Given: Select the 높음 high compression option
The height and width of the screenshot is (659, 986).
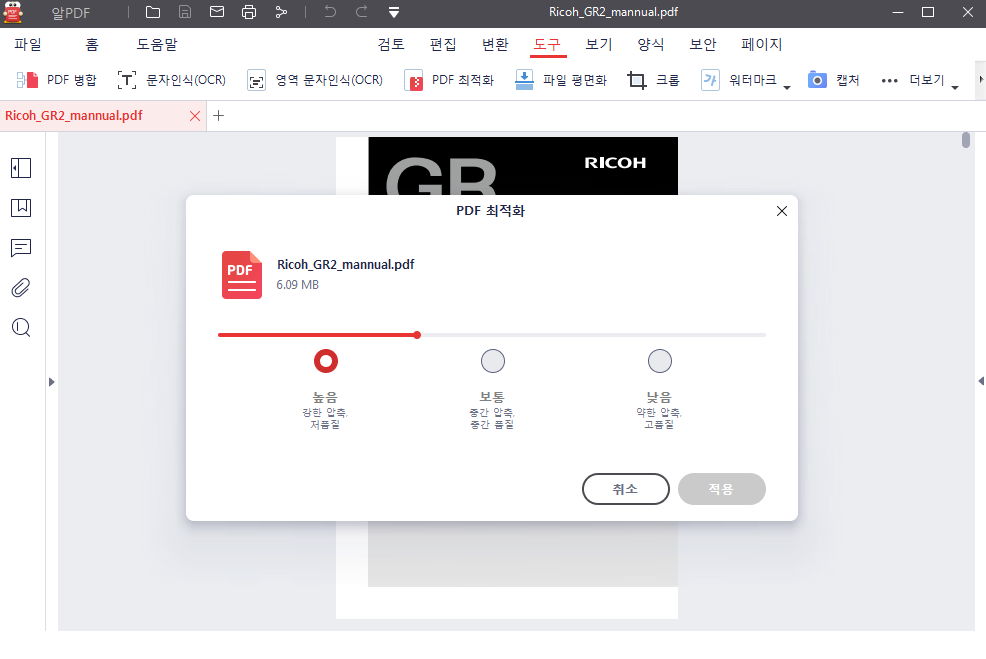Looking at the screenshot, I should pos(326,361).
